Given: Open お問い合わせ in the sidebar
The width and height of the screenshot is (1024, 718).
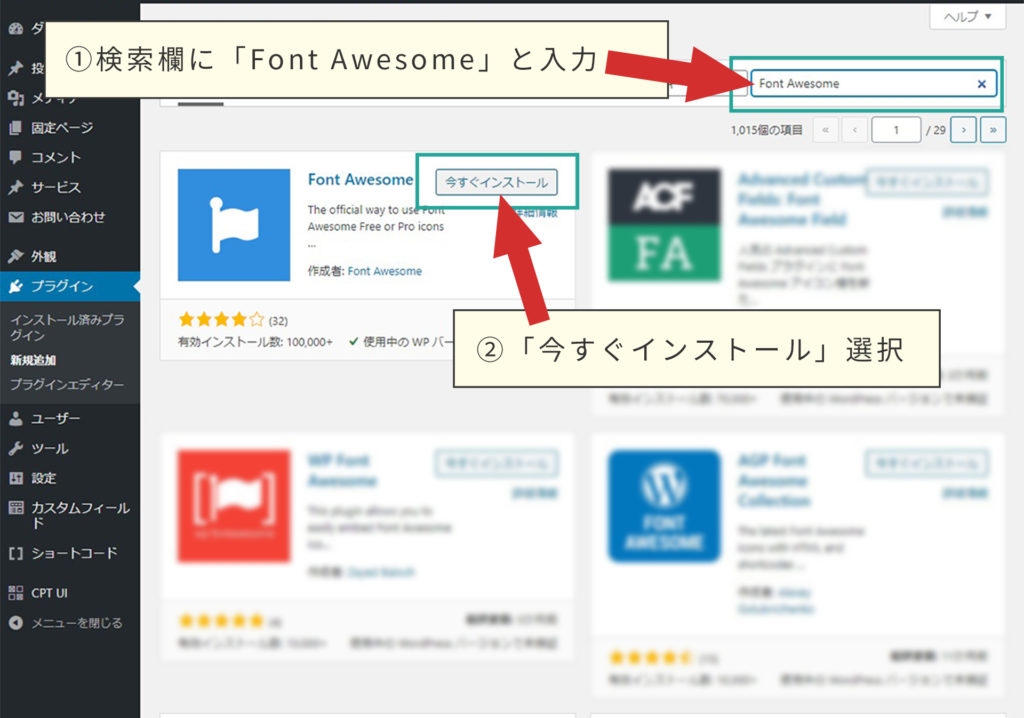Looking at the screenshot, I should pyautogui.click(x=70, y=217).
